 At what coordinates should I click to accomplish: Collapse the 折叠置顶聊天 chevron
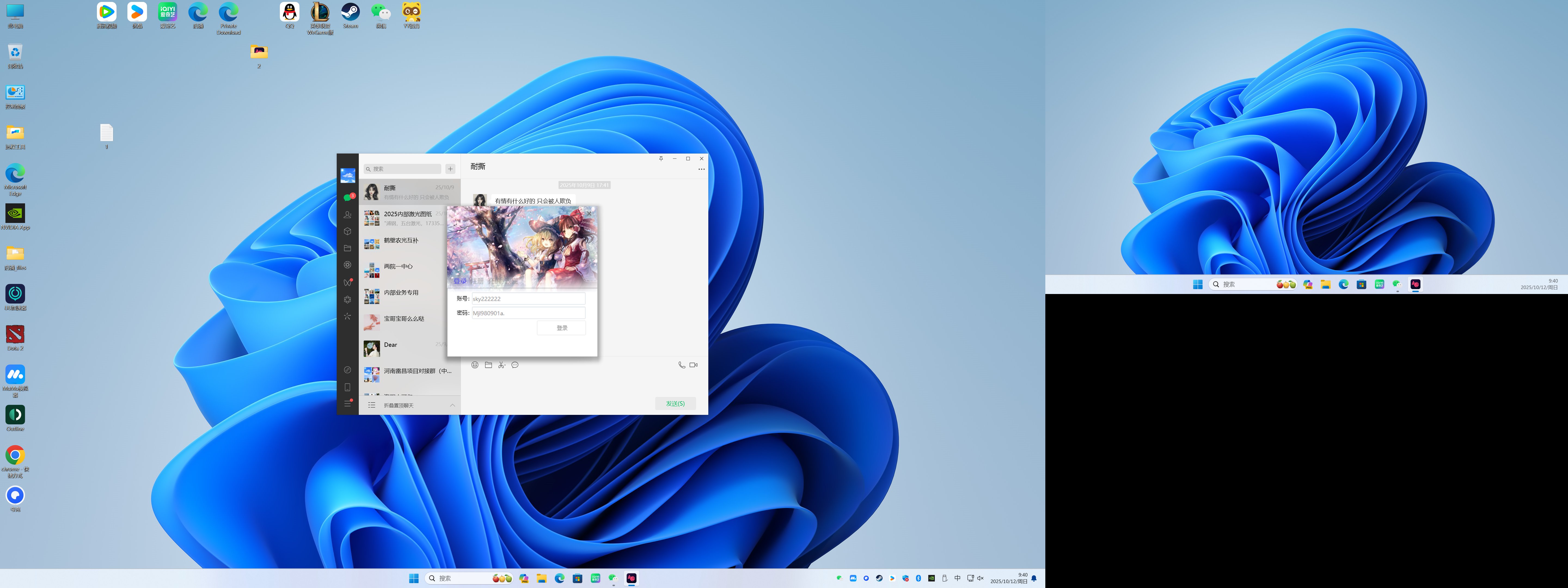pyautogui.click(x=452, y=405)
